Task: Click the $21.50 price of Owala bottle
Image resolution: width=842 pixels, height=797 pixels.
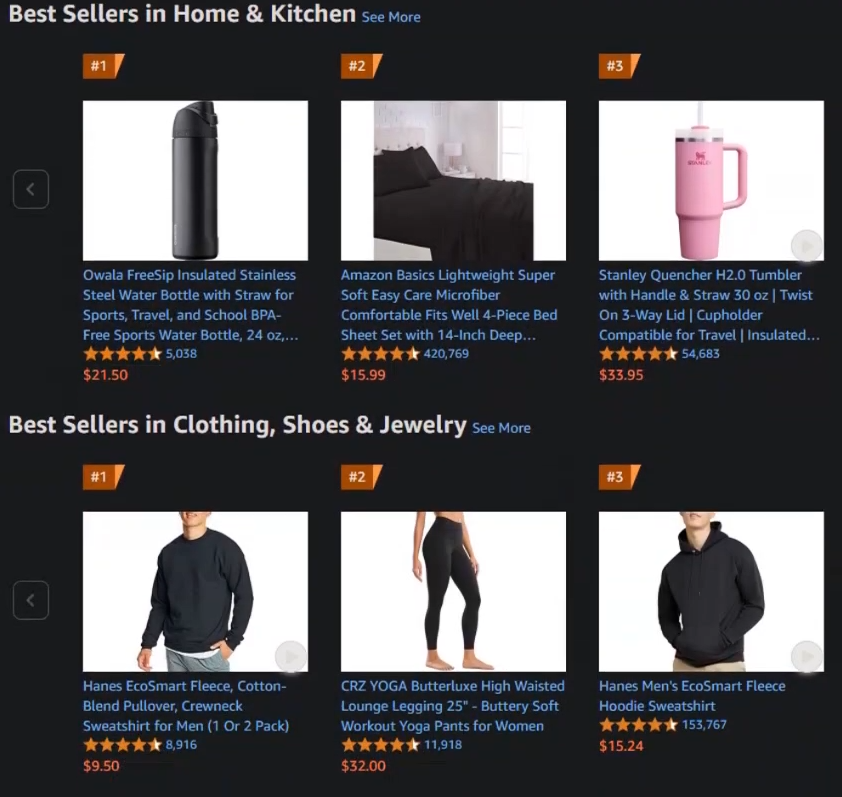Action: pos(106,375)
